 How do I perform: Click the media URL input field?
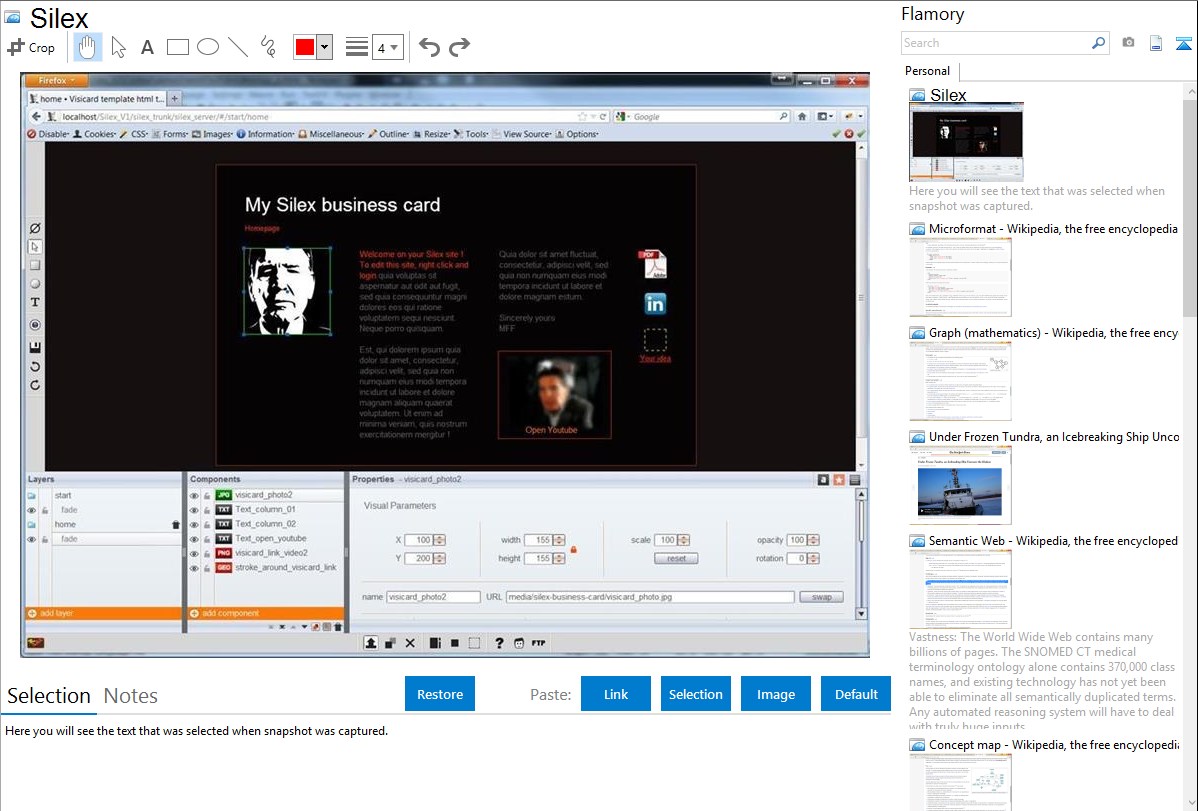tap(650, 597)
